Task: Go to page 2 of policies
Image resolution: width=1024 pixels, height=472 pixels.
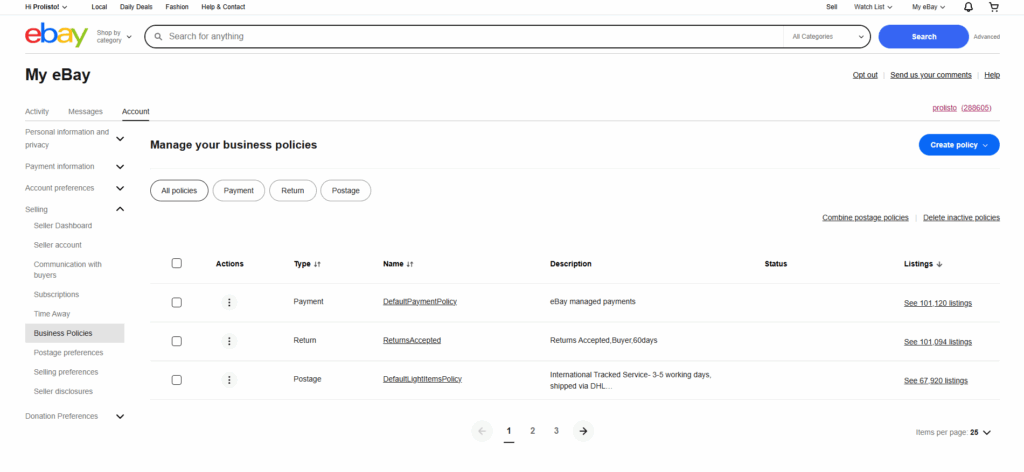Action: pos(533,431)
